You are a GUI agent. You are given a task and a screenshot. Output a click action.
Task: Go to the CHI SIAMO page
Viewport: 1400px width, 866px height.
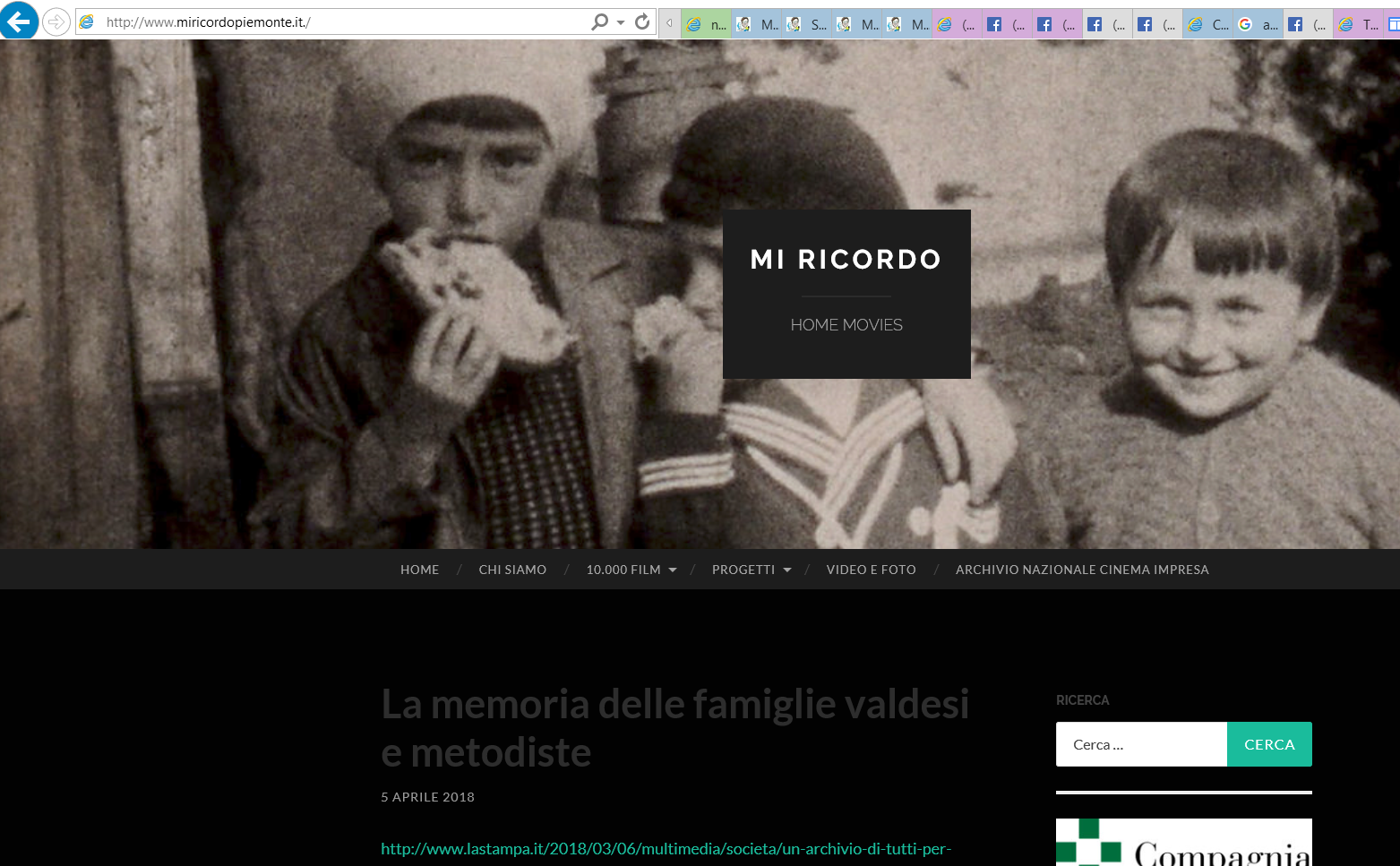click(x=512, y=570)
